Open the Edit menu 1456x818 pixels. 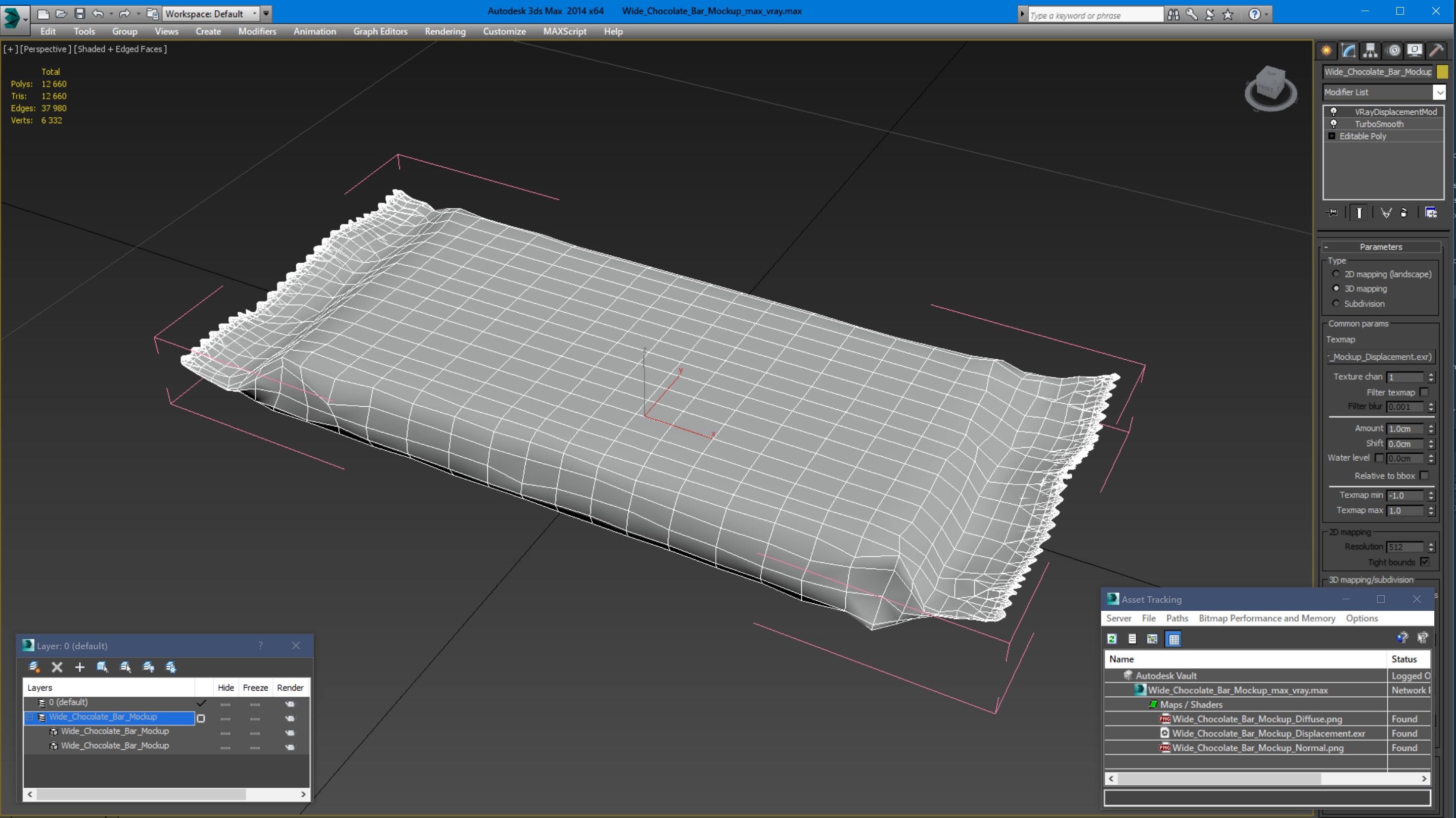tap(48, 32)
